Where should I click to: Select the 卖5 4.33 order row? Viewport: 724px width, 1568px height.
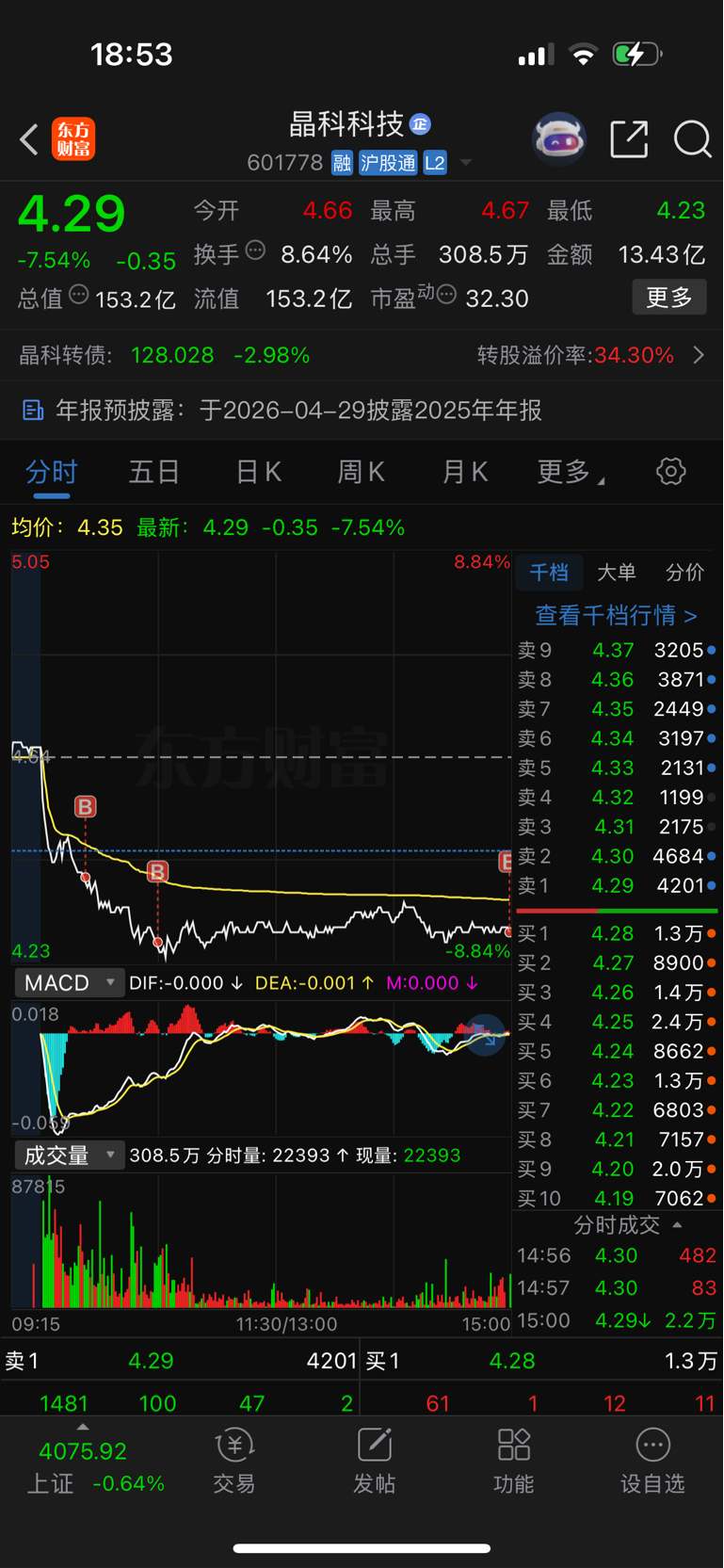[x=617, y=768]
